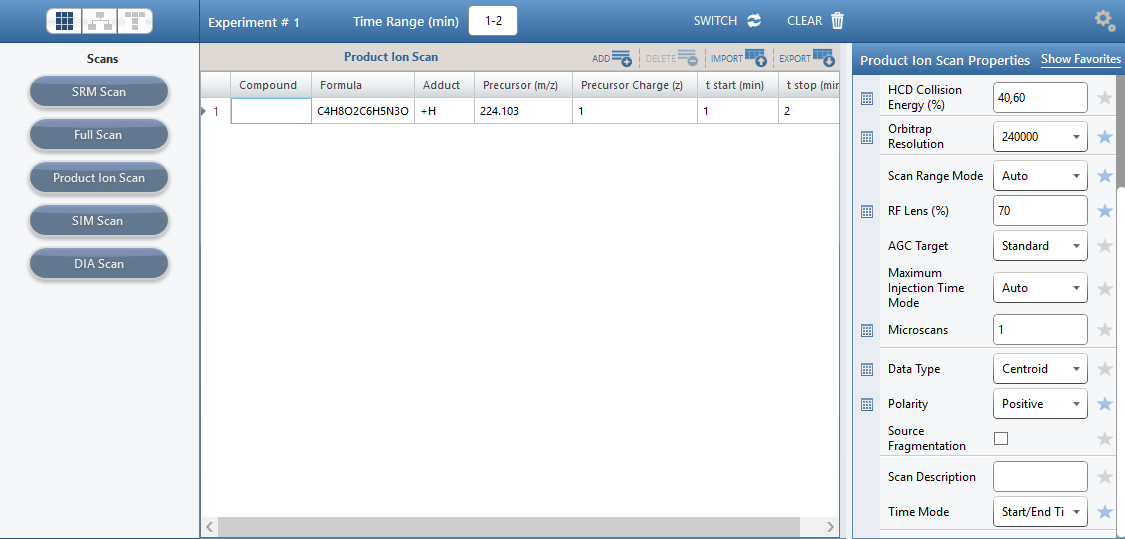Open the settings gear icon
The width and height of the screenshot is (1125, 539).
click(x=1104, y=20)
